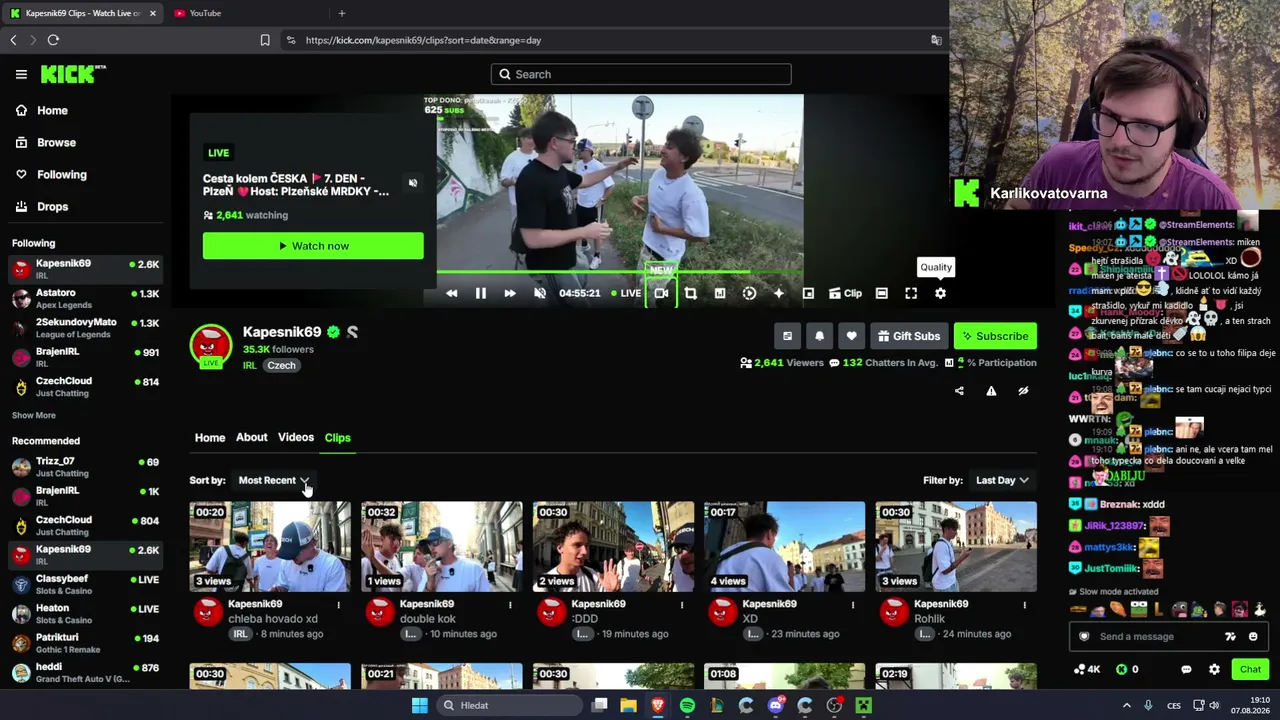Share the channel via share icon
This screenshot has height=720, width=1280.
point(959,391)
